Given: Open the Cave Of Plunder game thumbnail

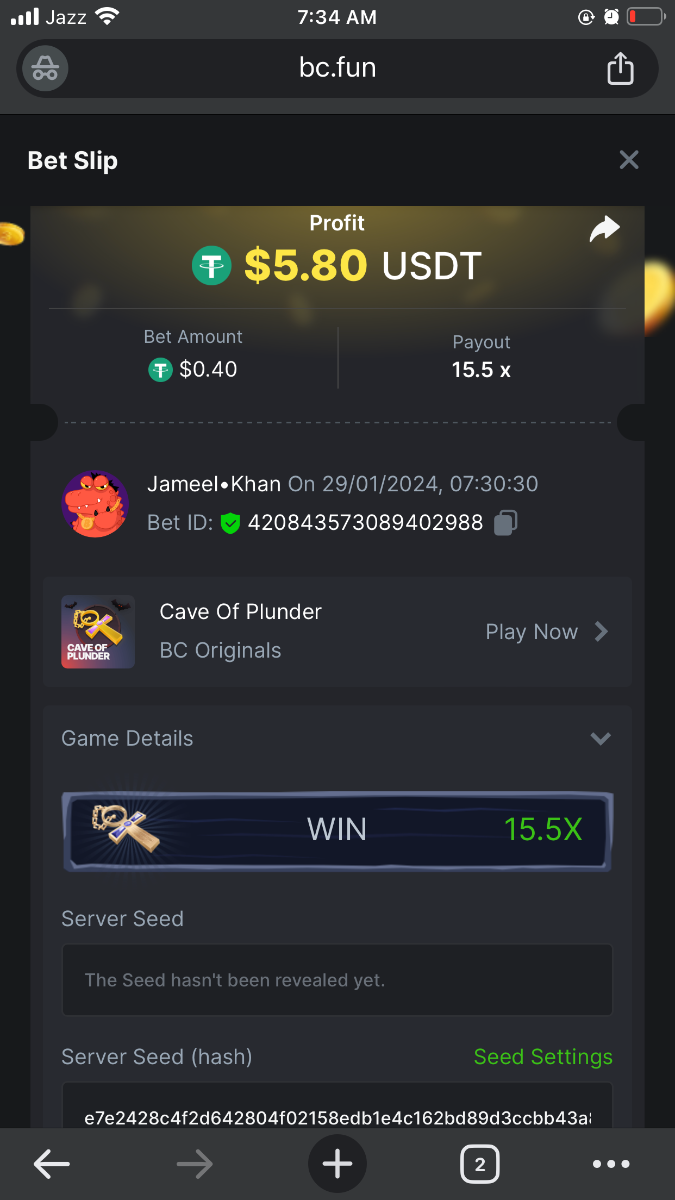Looking at the screenshot, I should pos(98,632).
